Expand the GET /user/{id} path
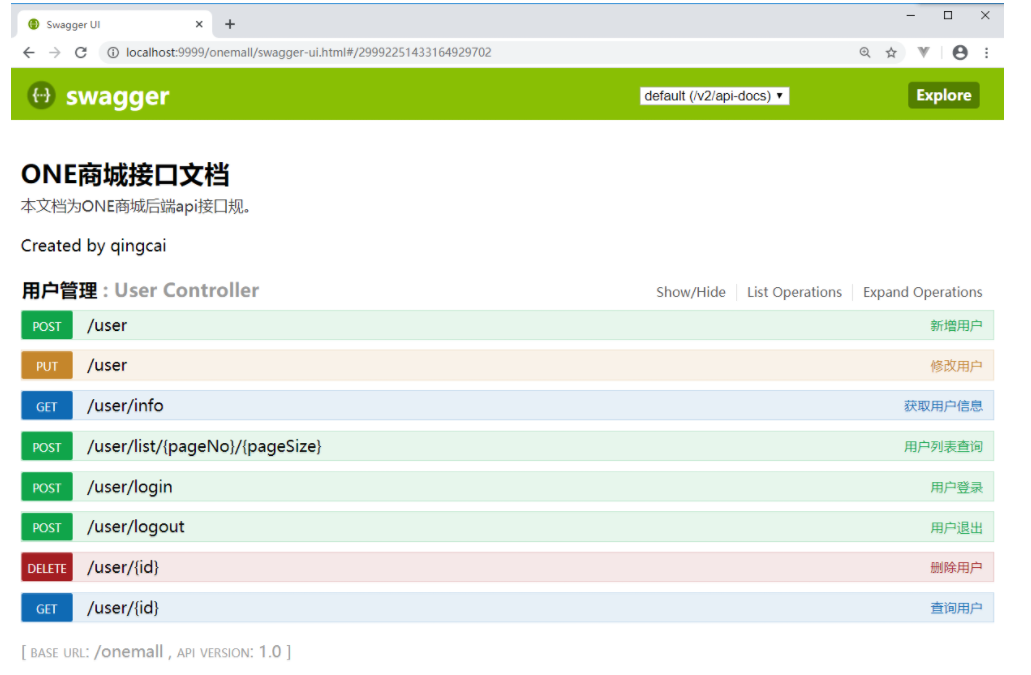 click(123, 608)
